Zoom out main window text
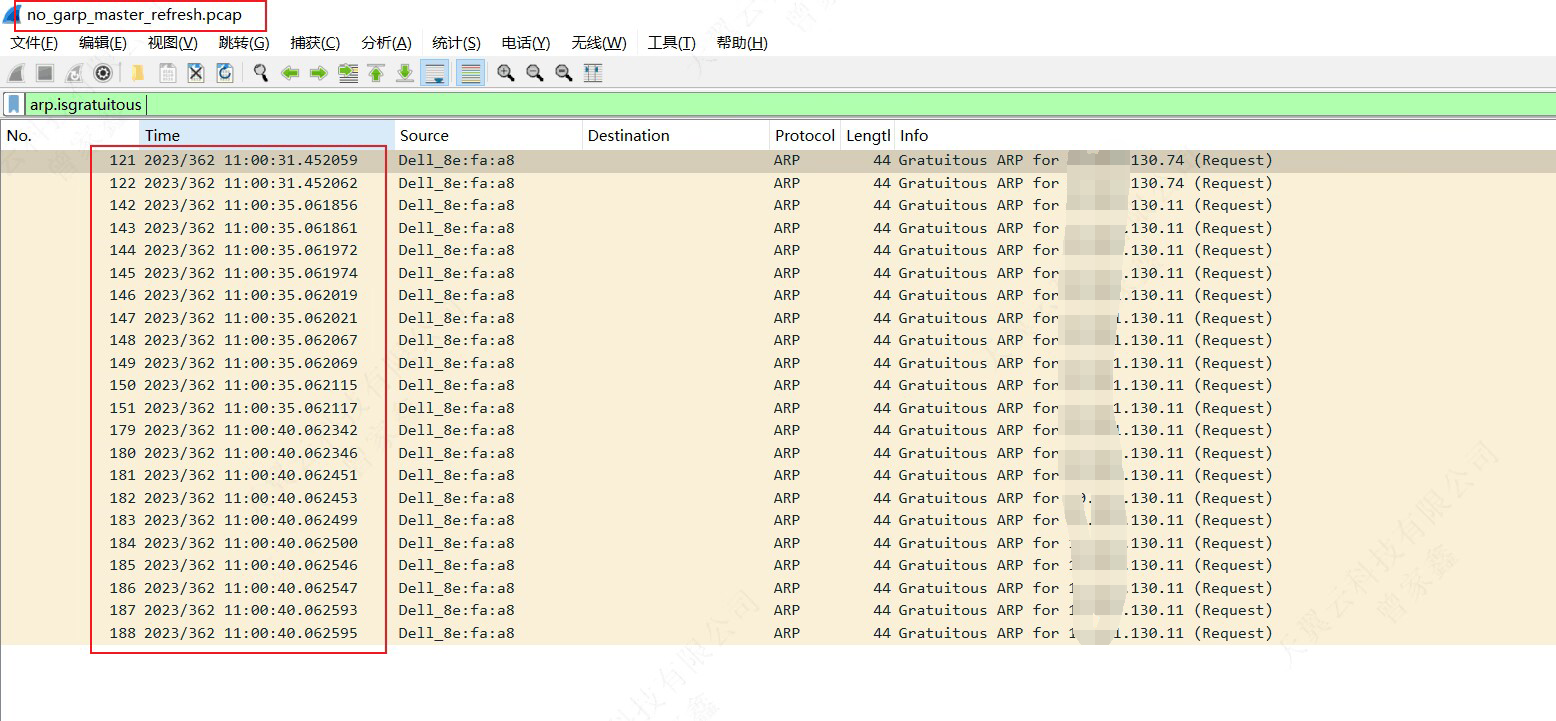The height and width of the screenshot is (721, 1556). click(x=535, y=73)
